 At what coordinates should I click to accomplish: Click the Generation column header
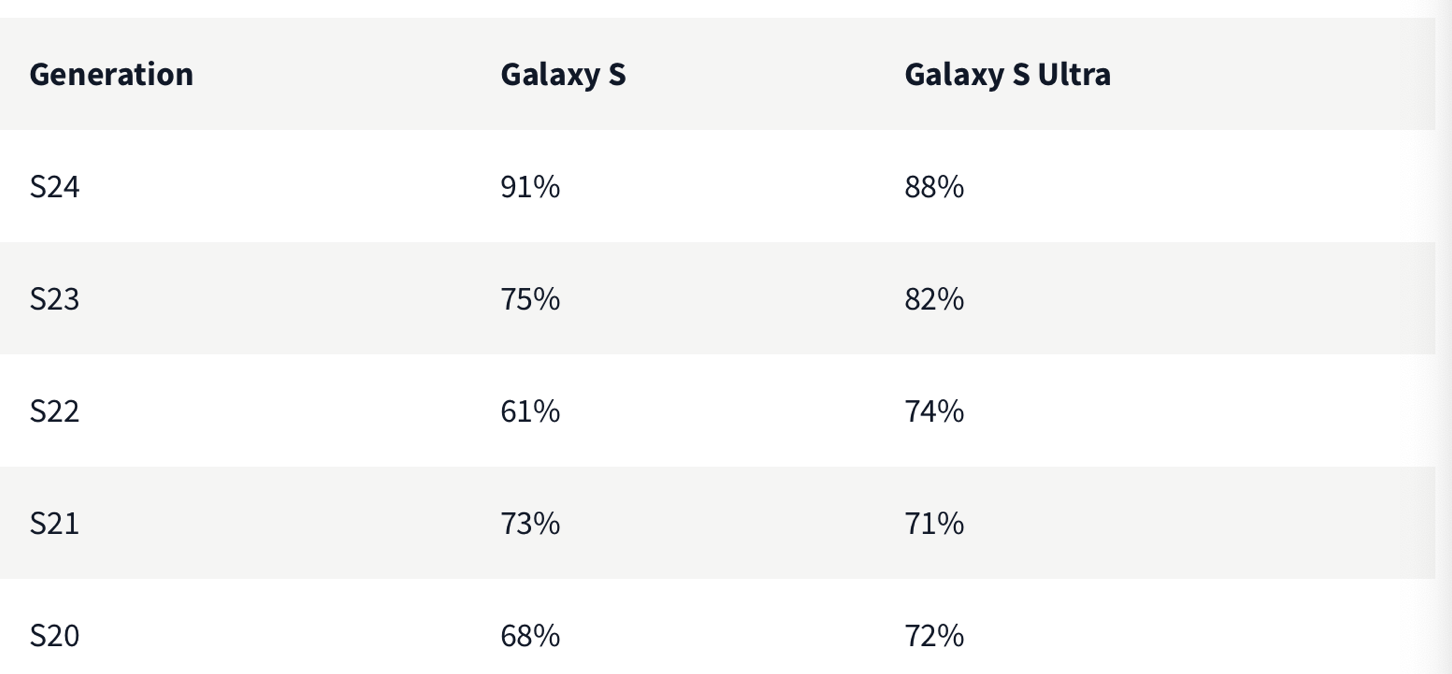point(111,74)
